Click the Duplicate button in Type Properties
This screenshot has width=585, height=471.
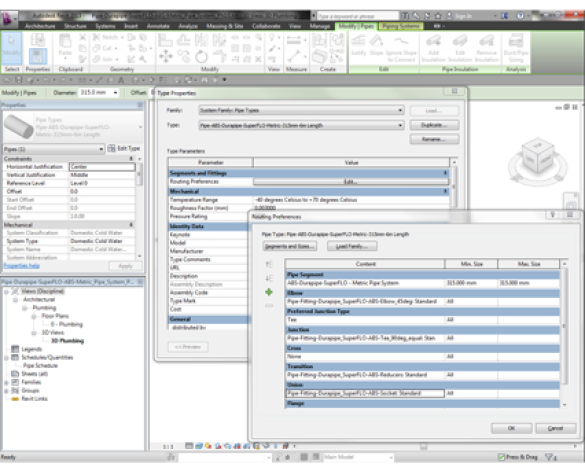coord(434,125)
